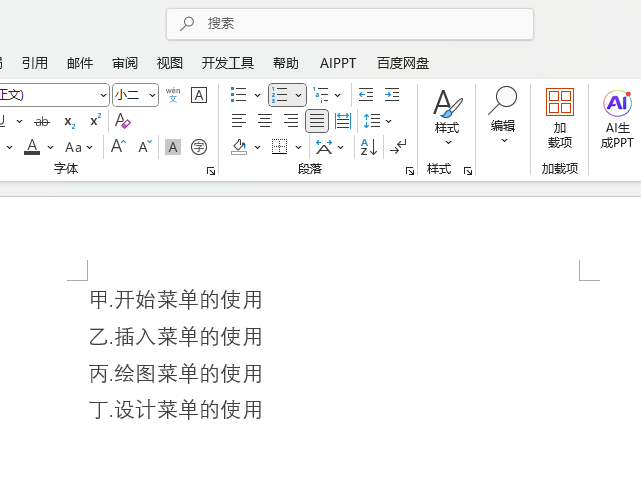The width and height of the screenshot is (641, 495).
Task: Click the line spacing icon
Action: click(x=372, y=121)
